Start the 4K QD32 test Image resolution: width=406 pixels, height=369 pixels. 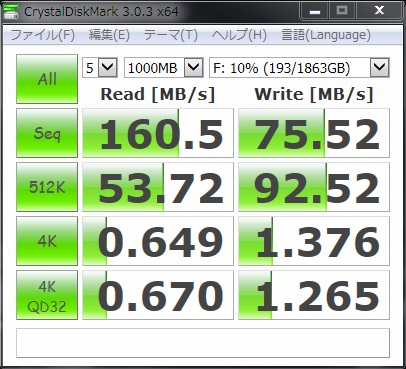coord(47,295)
